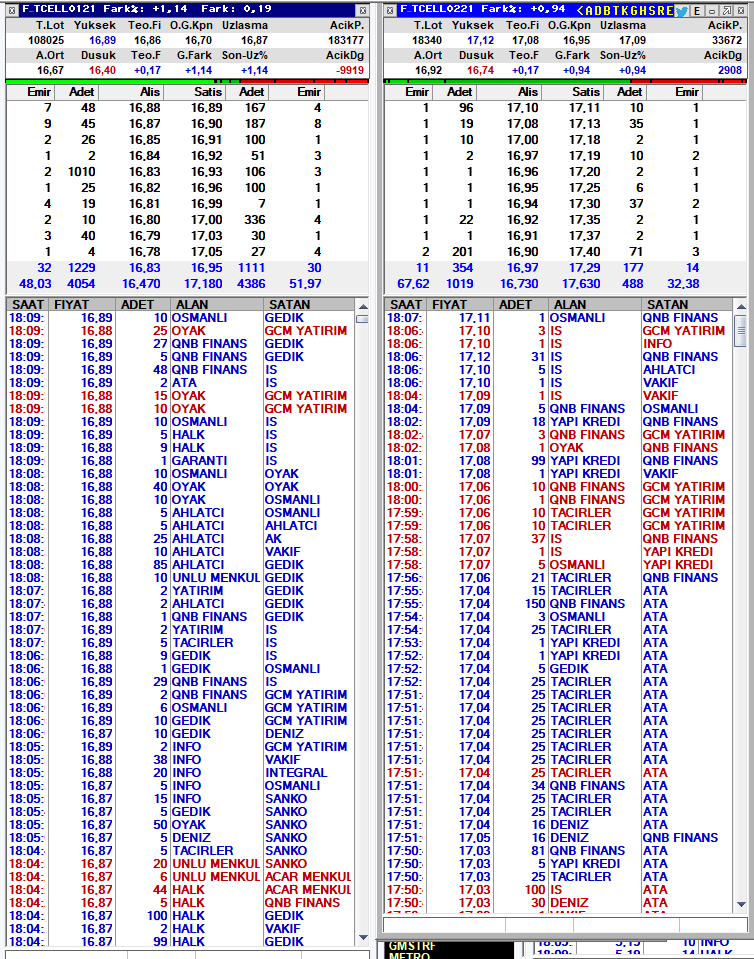Collapse the letter shortcuts with the yellow < arrow

click(580, 10)
